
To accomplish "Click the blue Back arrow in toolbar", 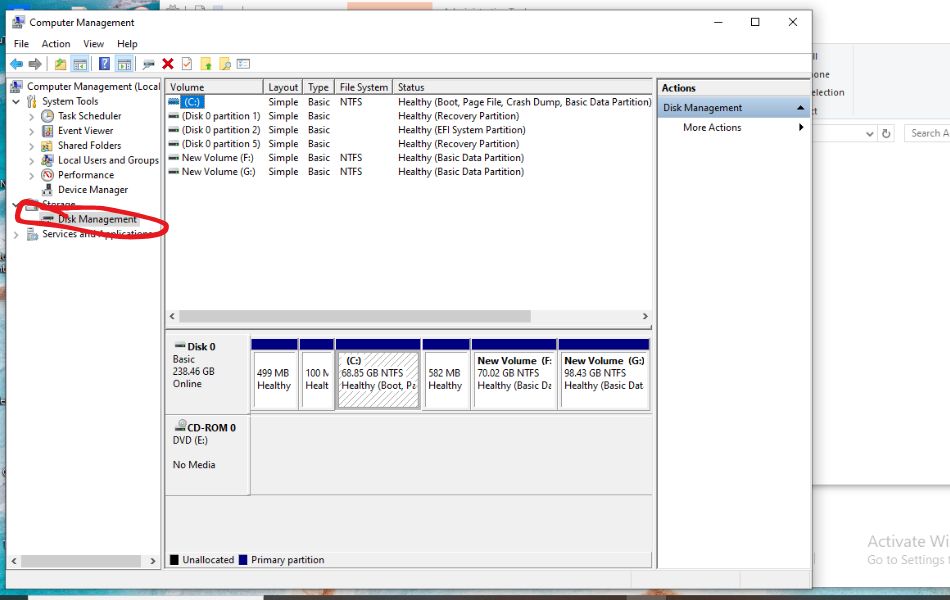I will (16, 64).
